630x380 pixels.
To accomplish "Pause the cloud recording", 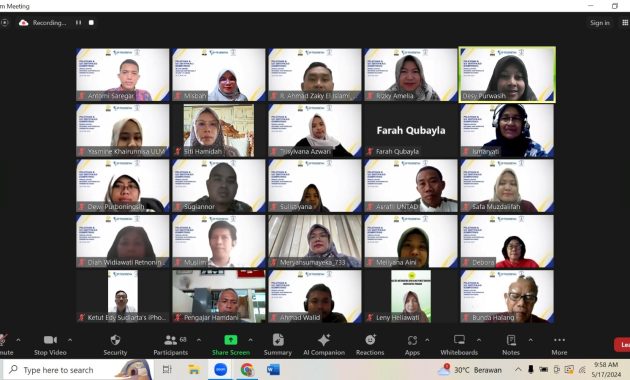I will tap(78, 22).
